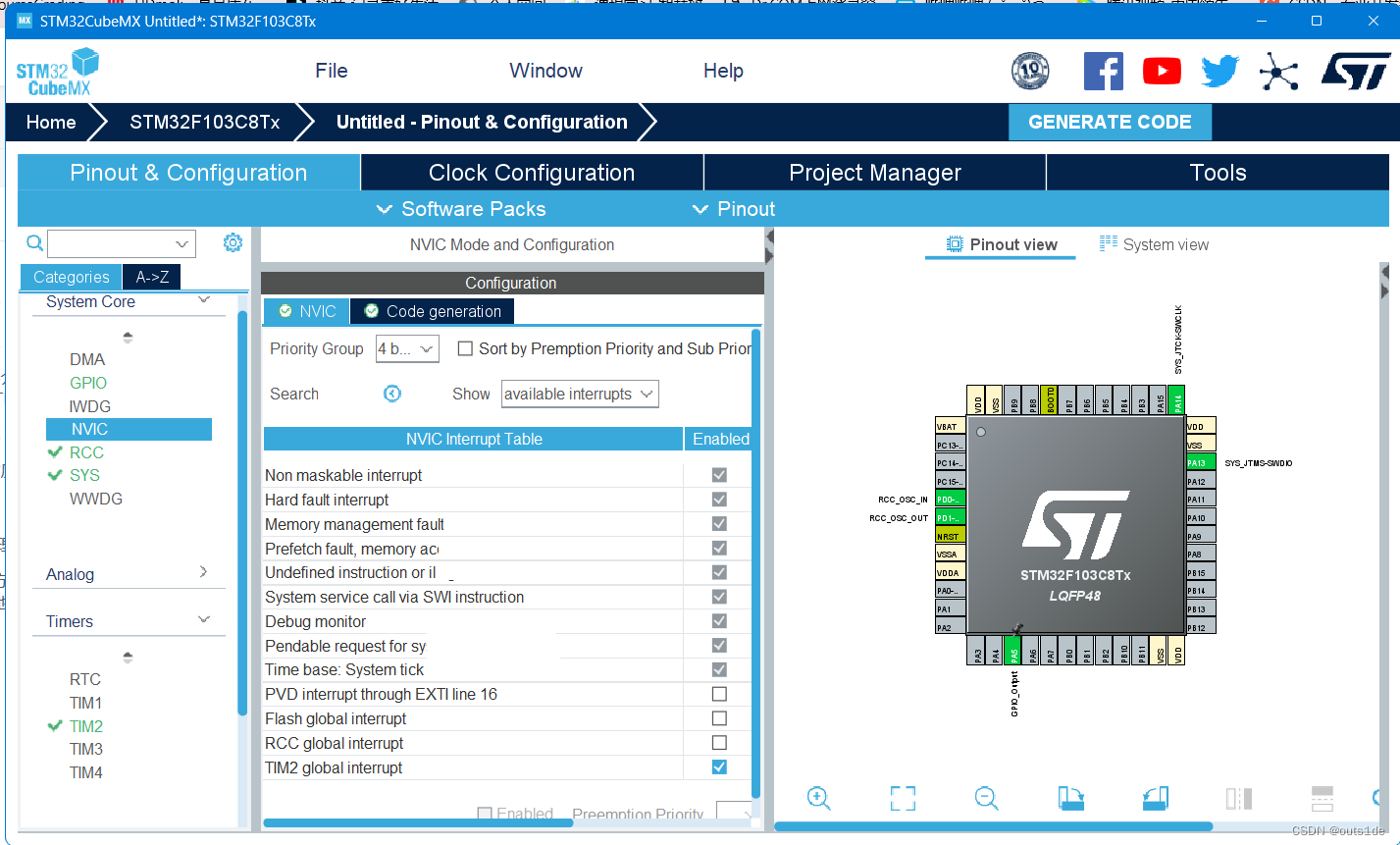Image resolution: width=1400 pixels, height=845 pixels.
Task: Switch to A->Z sorting tab
Action: (152, 277)
